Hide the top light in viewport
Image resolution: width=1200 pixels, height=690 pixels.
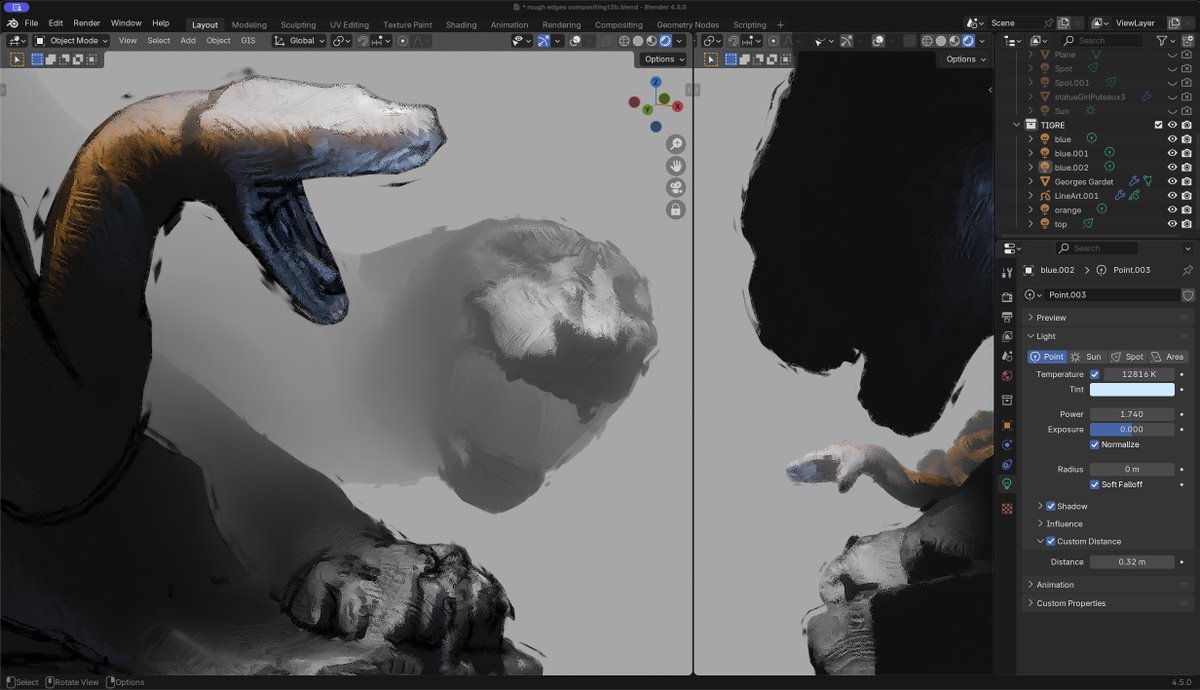coord(1172,224)
